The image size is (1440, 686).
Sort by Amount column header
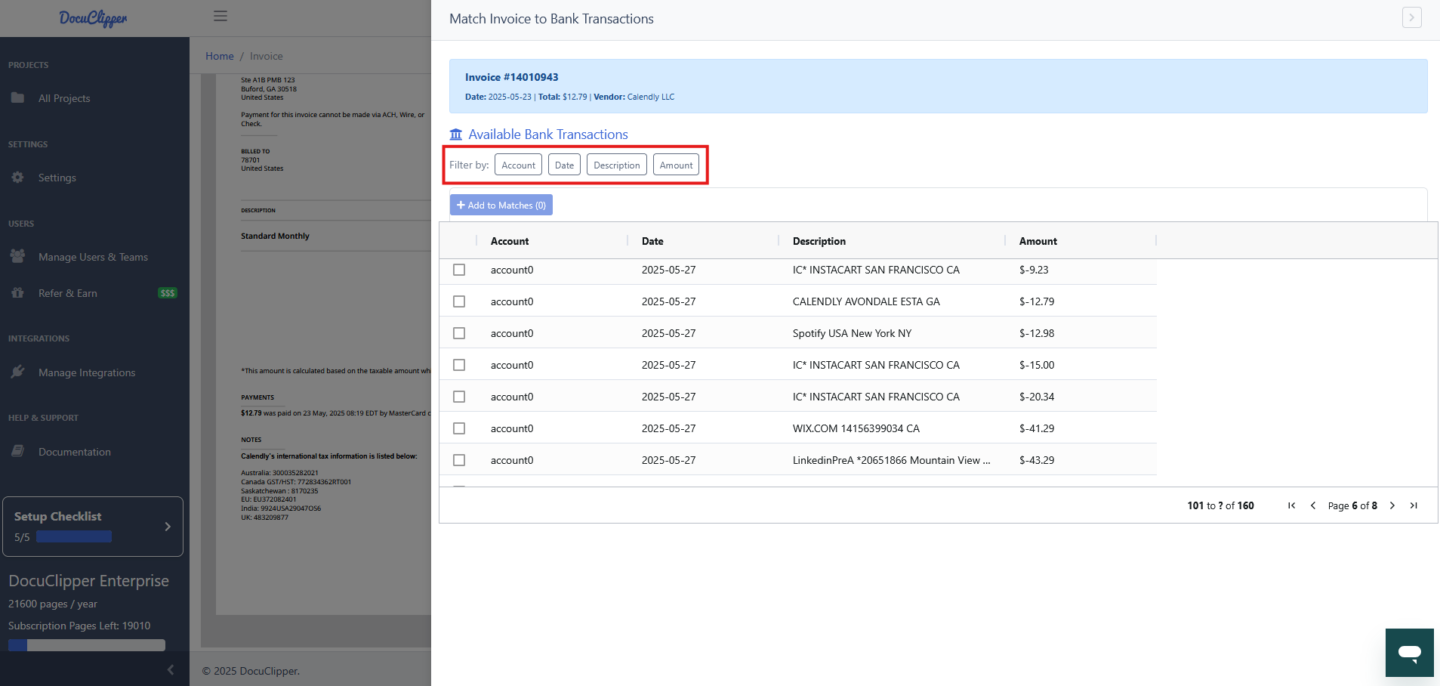(x=1038, y=241)
